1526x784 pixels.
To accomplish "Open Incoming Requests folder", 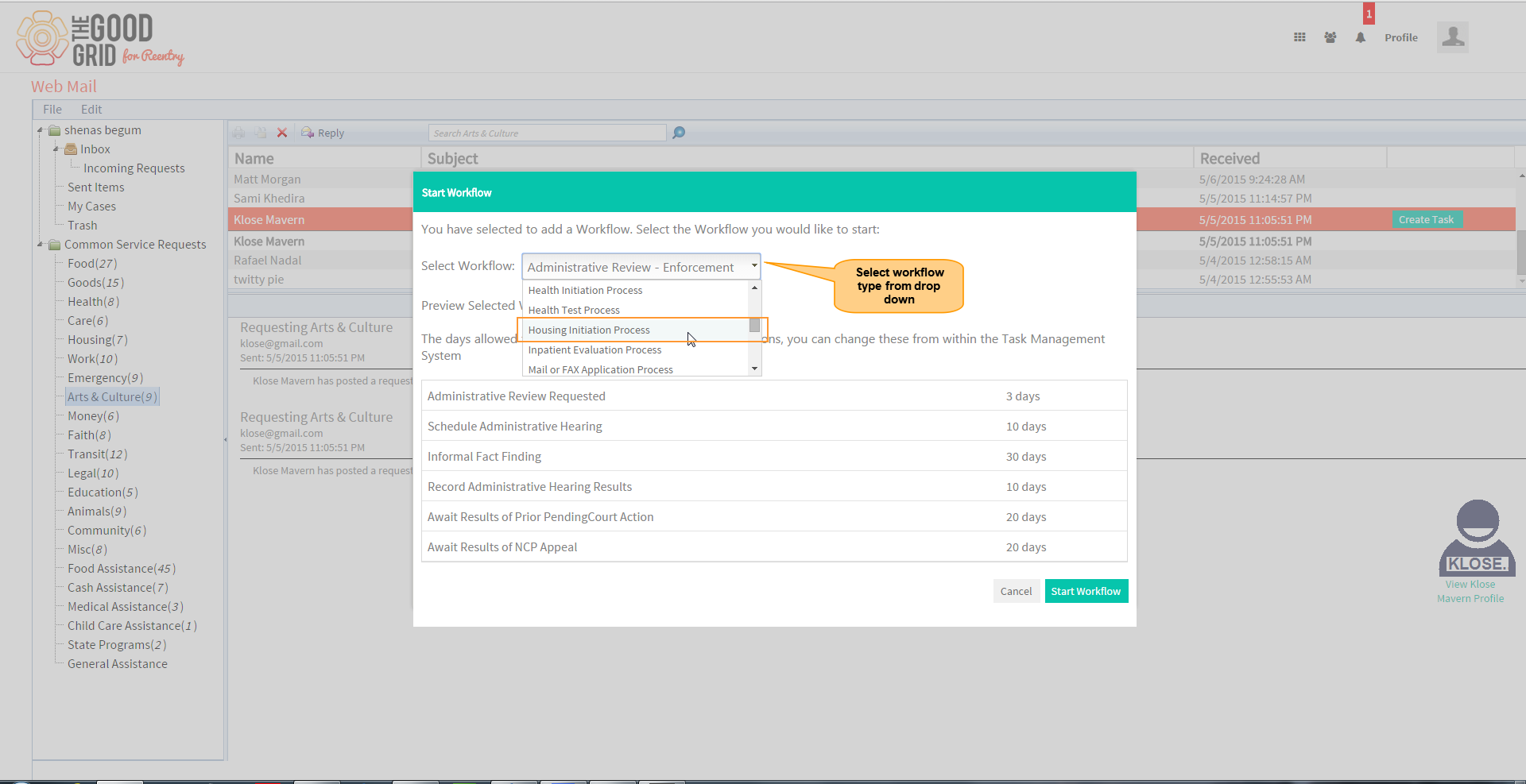I will coord(134,168).
